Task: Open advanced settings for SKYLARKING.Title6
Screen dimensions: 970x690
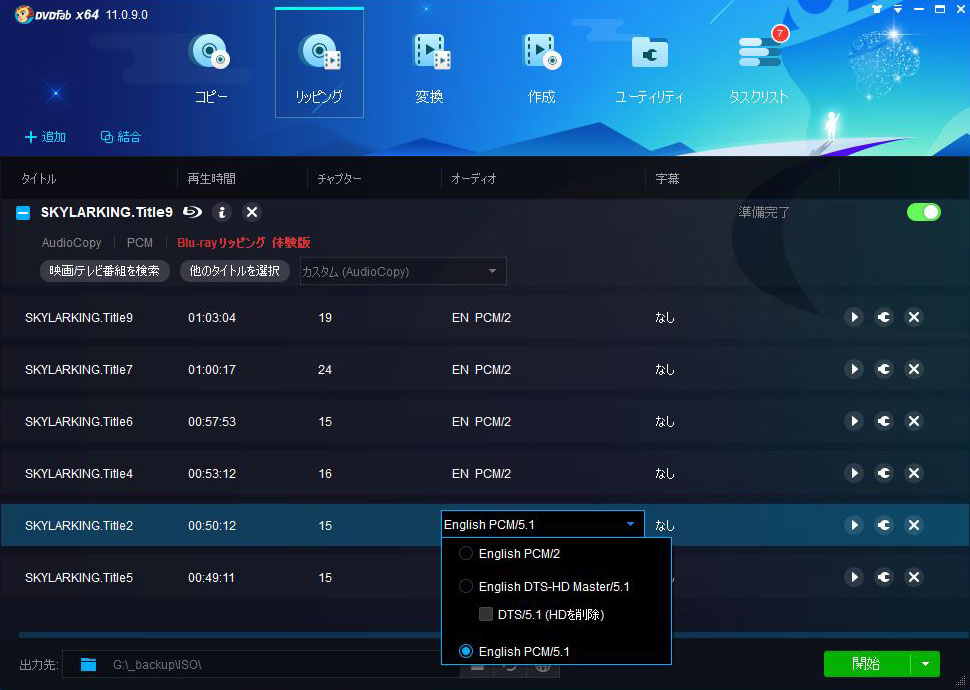Action: click(x=883, y=421)
